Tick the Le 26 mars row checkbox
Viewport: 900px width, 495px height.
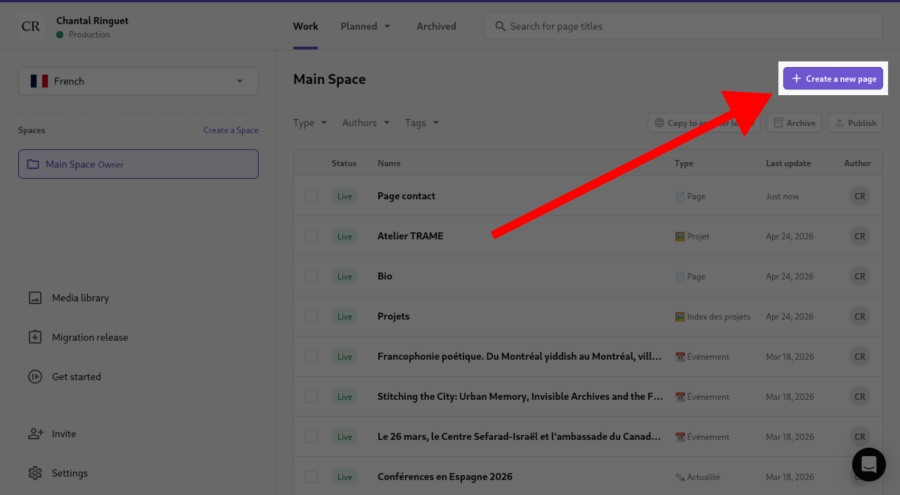[x=311, y=436]
